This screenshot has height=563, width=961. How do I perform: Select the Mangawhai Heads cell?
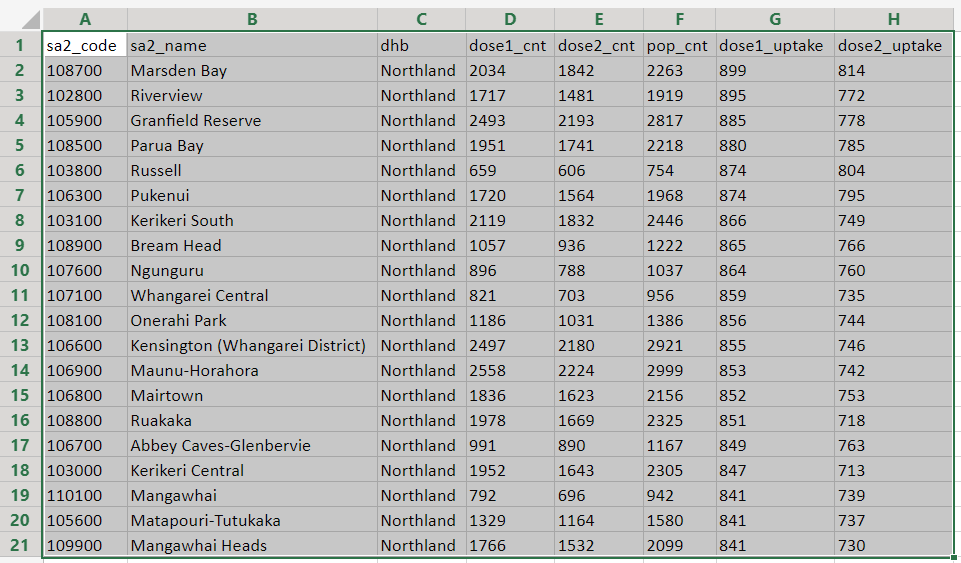click(252, 546)
